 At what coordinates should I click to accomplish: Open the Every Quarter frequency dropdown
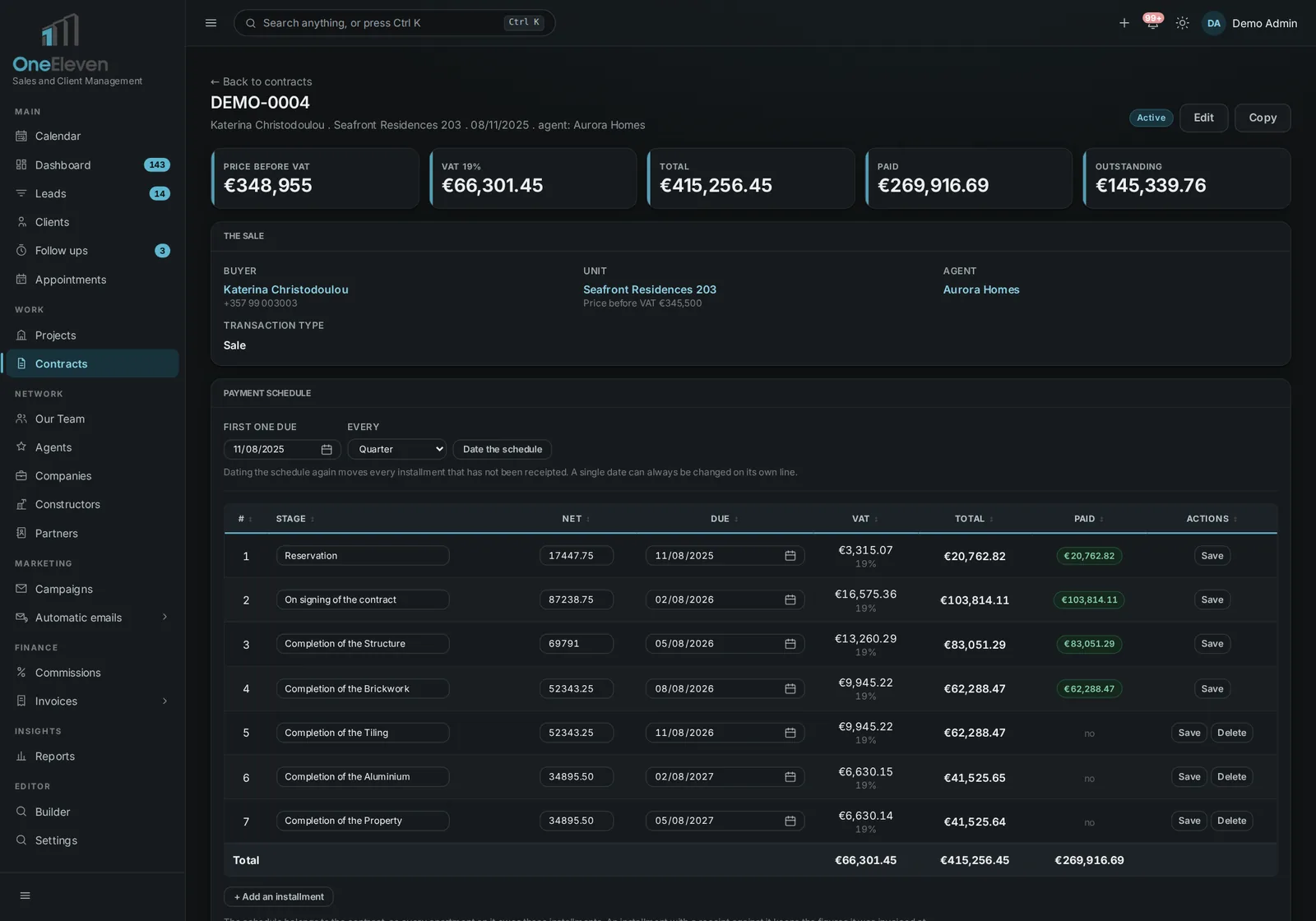[x=397, y=450]
